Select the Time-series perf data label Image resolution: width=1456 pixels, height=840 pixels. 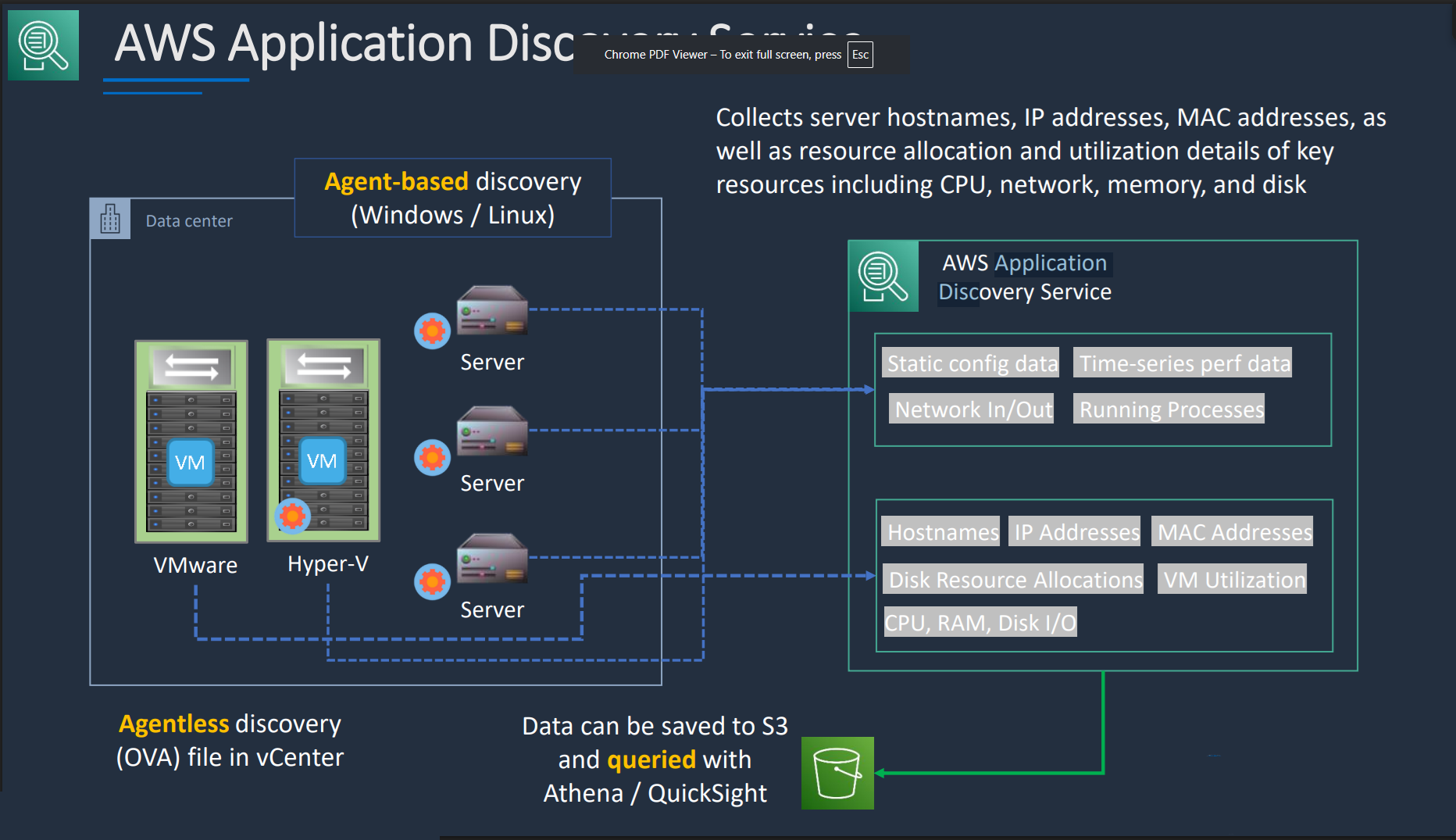coord(1183,363)
